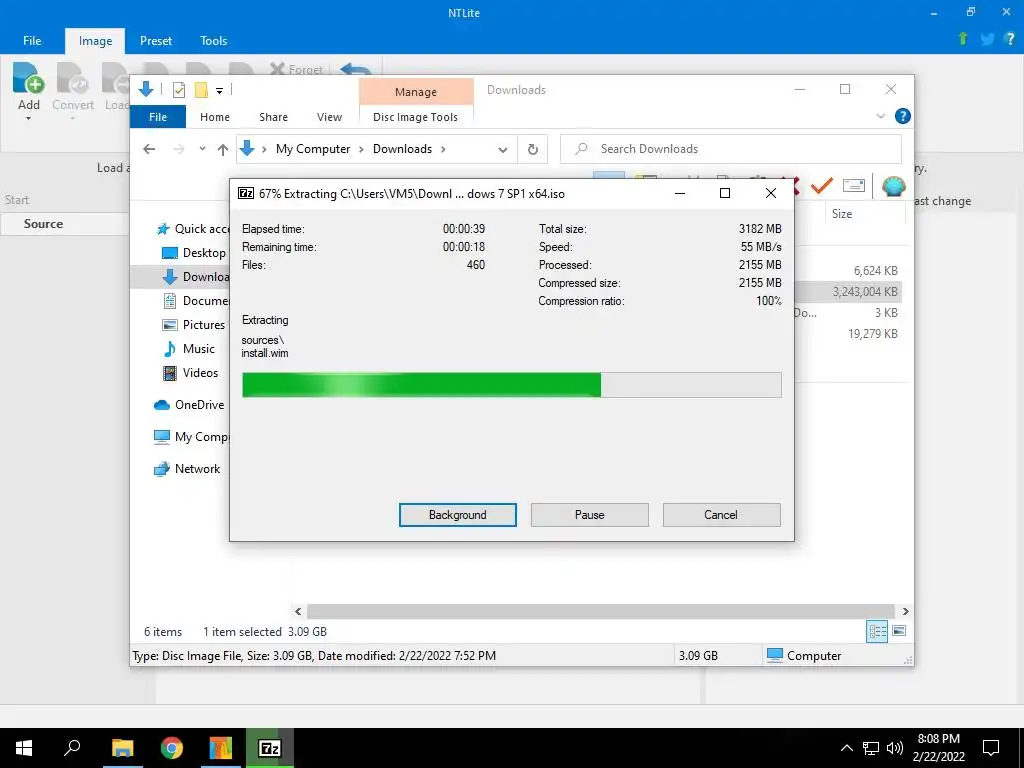Image resolution: width=1024 pixels, height=768 pixels.
Task: Open the NTLite File menu
Action: click(x=32, y=40)
